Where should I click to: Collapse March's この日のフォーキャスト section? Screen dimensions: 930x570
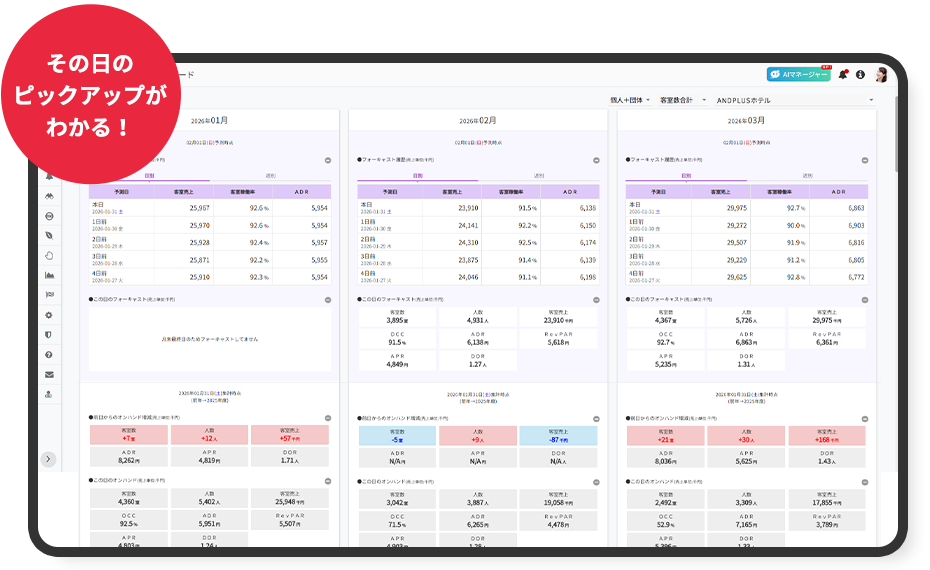click(x=866, y=299)
